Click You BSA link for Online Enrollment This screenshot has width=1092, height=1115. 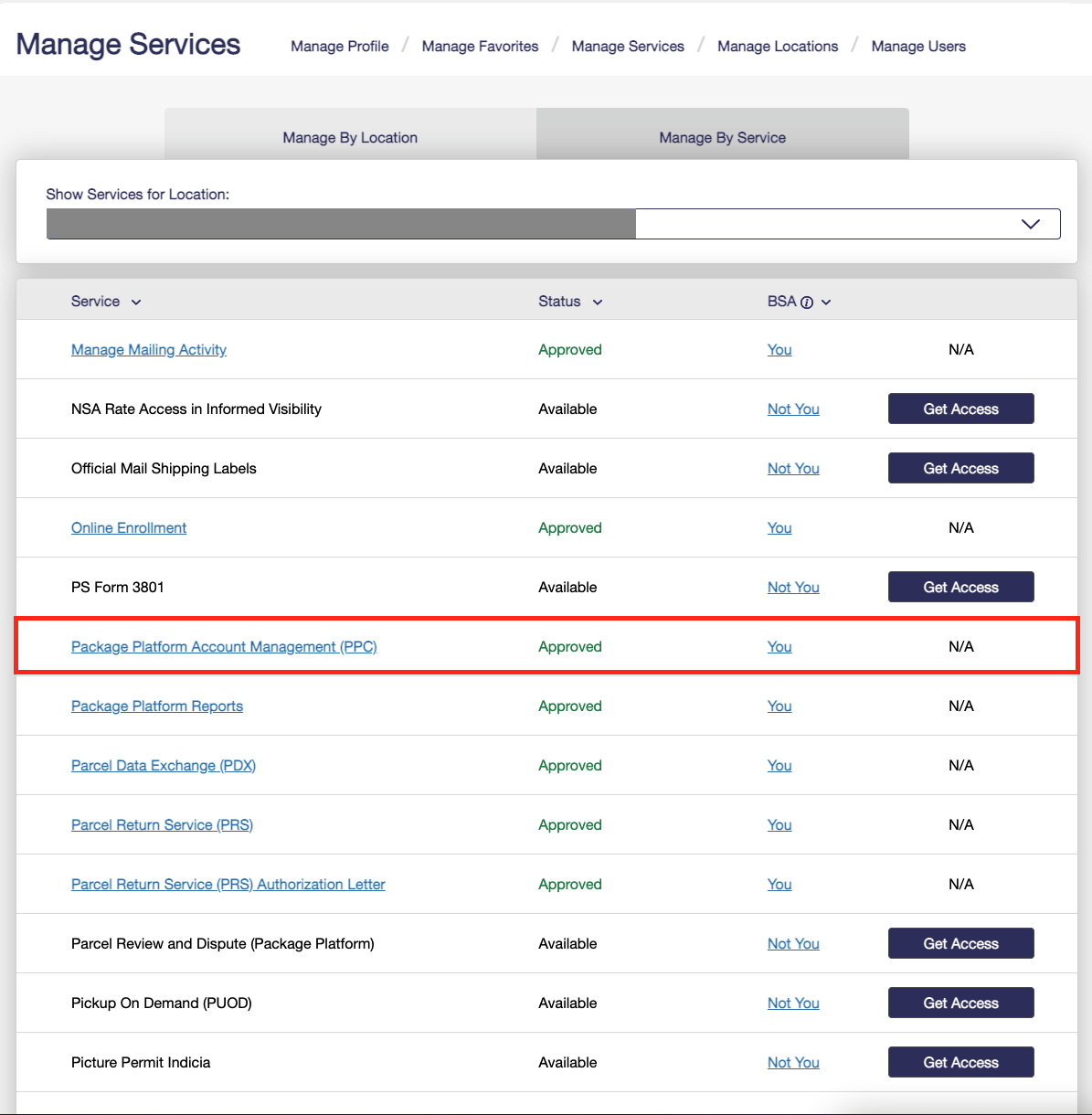pyautogui.click(x=779, y=527)
